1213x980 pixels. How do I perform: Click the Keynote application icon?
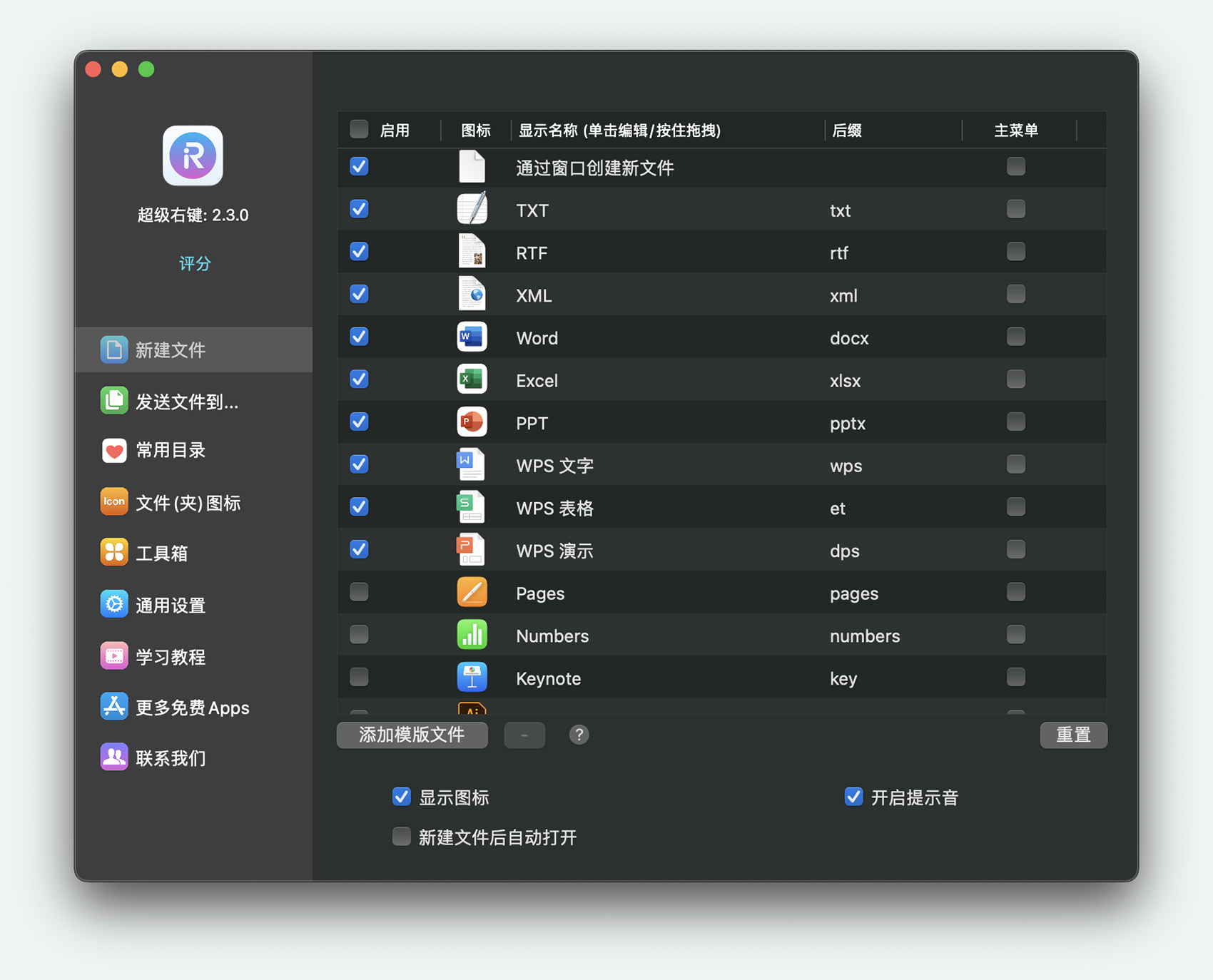point(472,678)
